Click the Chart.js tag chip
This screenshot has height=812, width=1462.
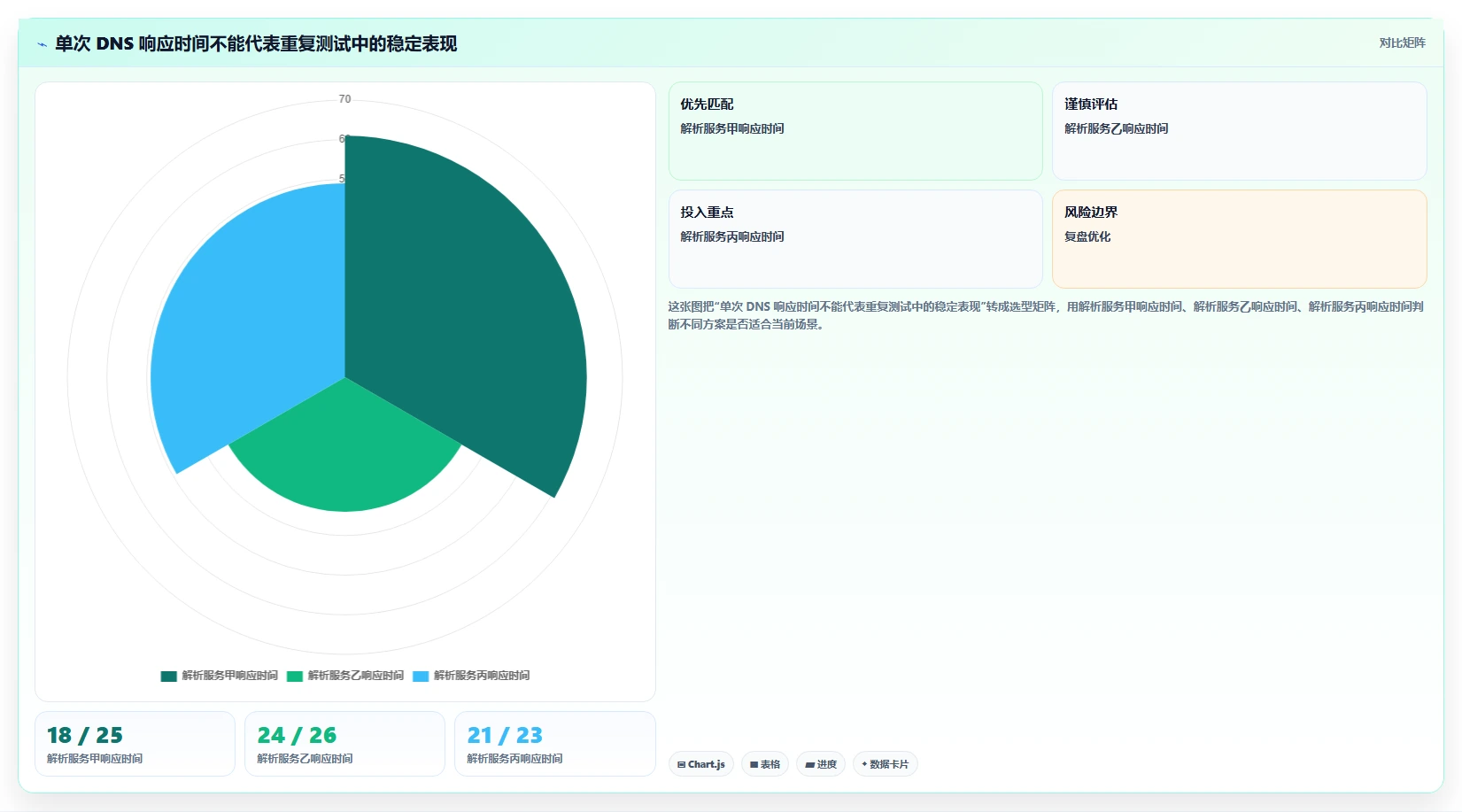click(701, 764)
